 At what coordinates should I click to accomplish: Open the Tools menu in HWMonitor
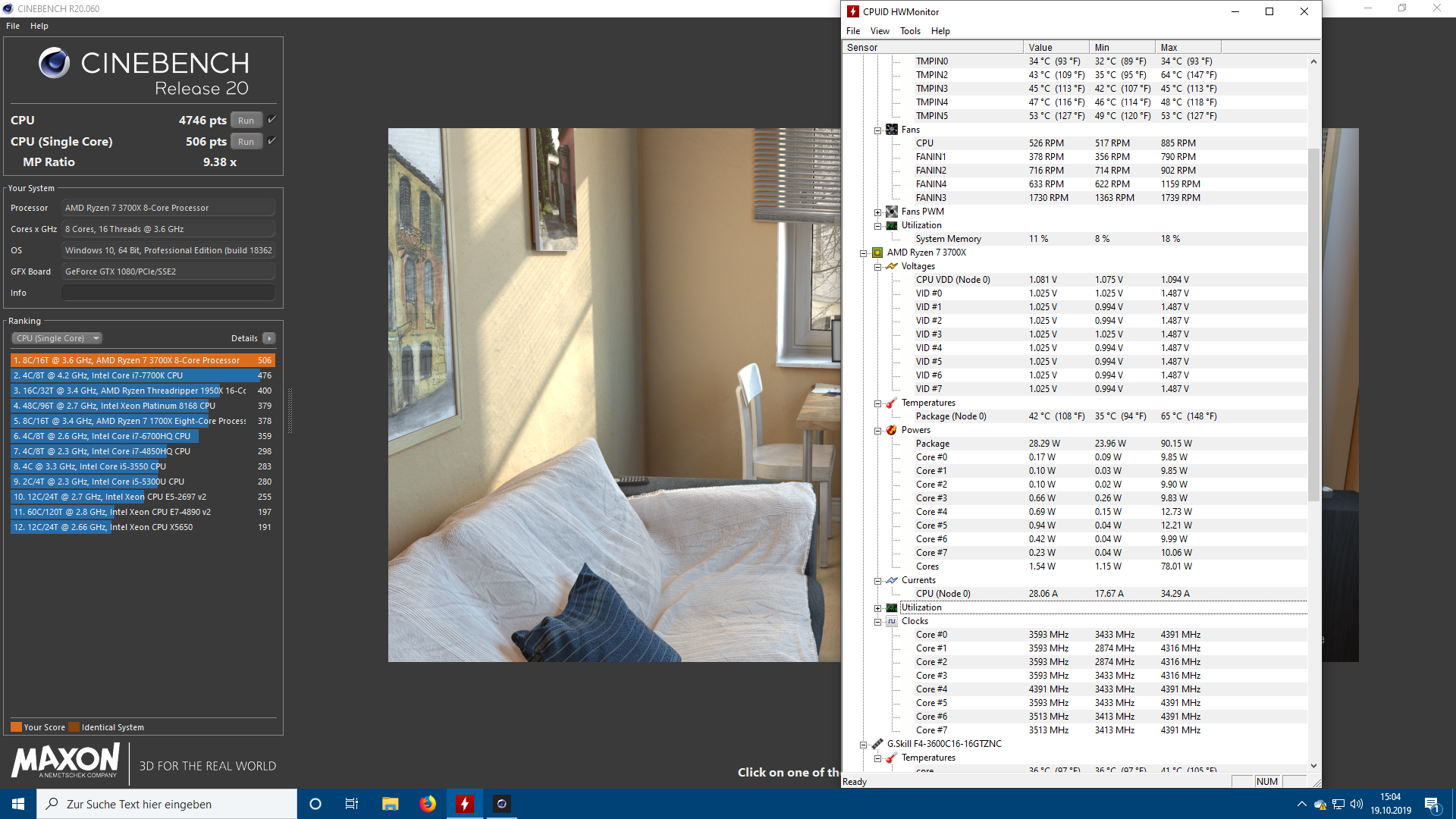910,31
